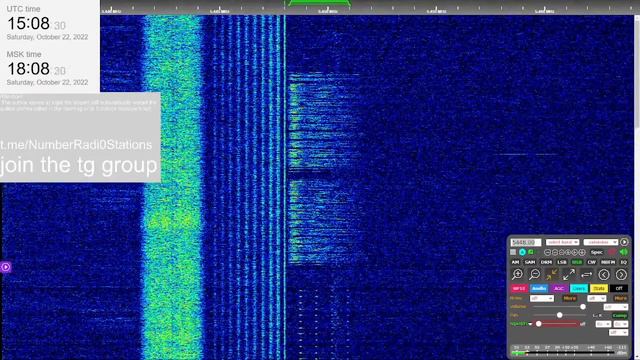Open the bottom off dropdown under squelch row
Screen dimensions: 640x360
pyautogui.click(x=618, y=333)
